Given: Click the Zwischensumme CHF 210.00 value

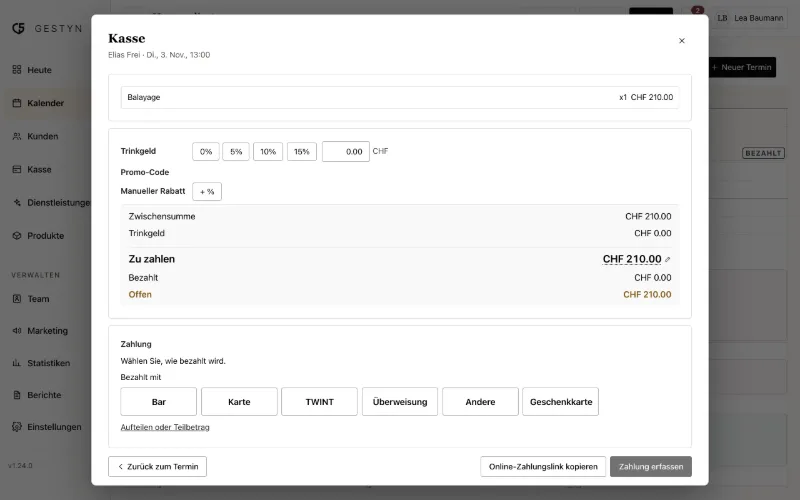Looking at the screenshot, I should click(x=648, y=216).
